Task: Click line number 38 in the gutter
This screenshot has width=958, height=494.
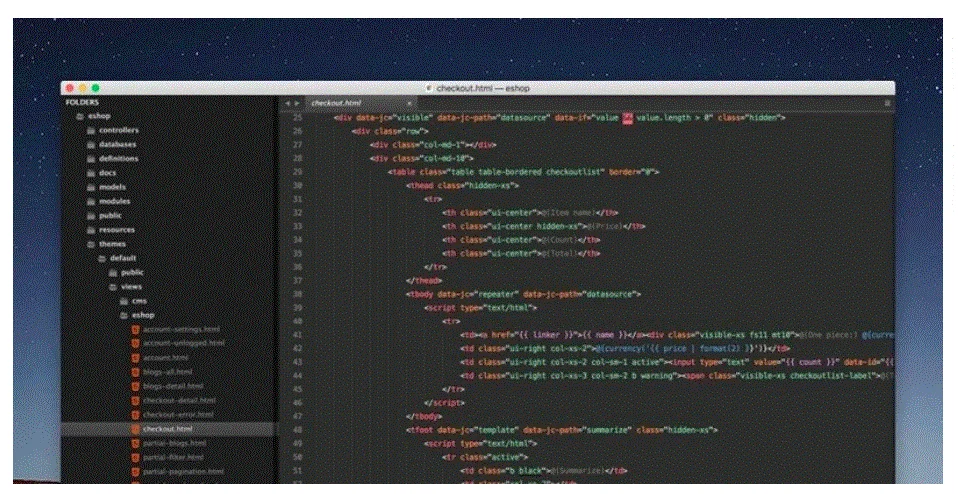Action: [x=298, y=294]
